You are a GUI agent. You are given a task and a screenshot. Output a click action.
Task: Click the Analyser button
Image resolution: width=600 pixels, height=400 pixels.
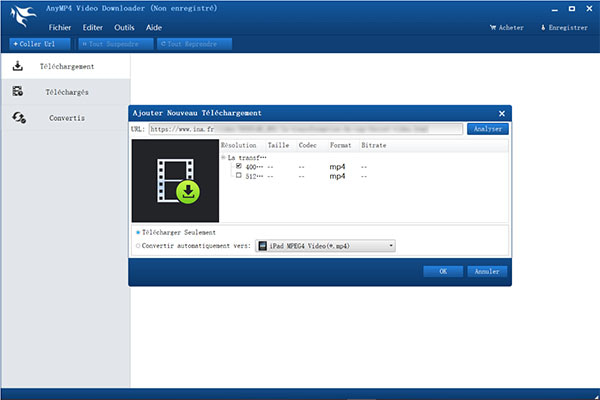[488, 129]
